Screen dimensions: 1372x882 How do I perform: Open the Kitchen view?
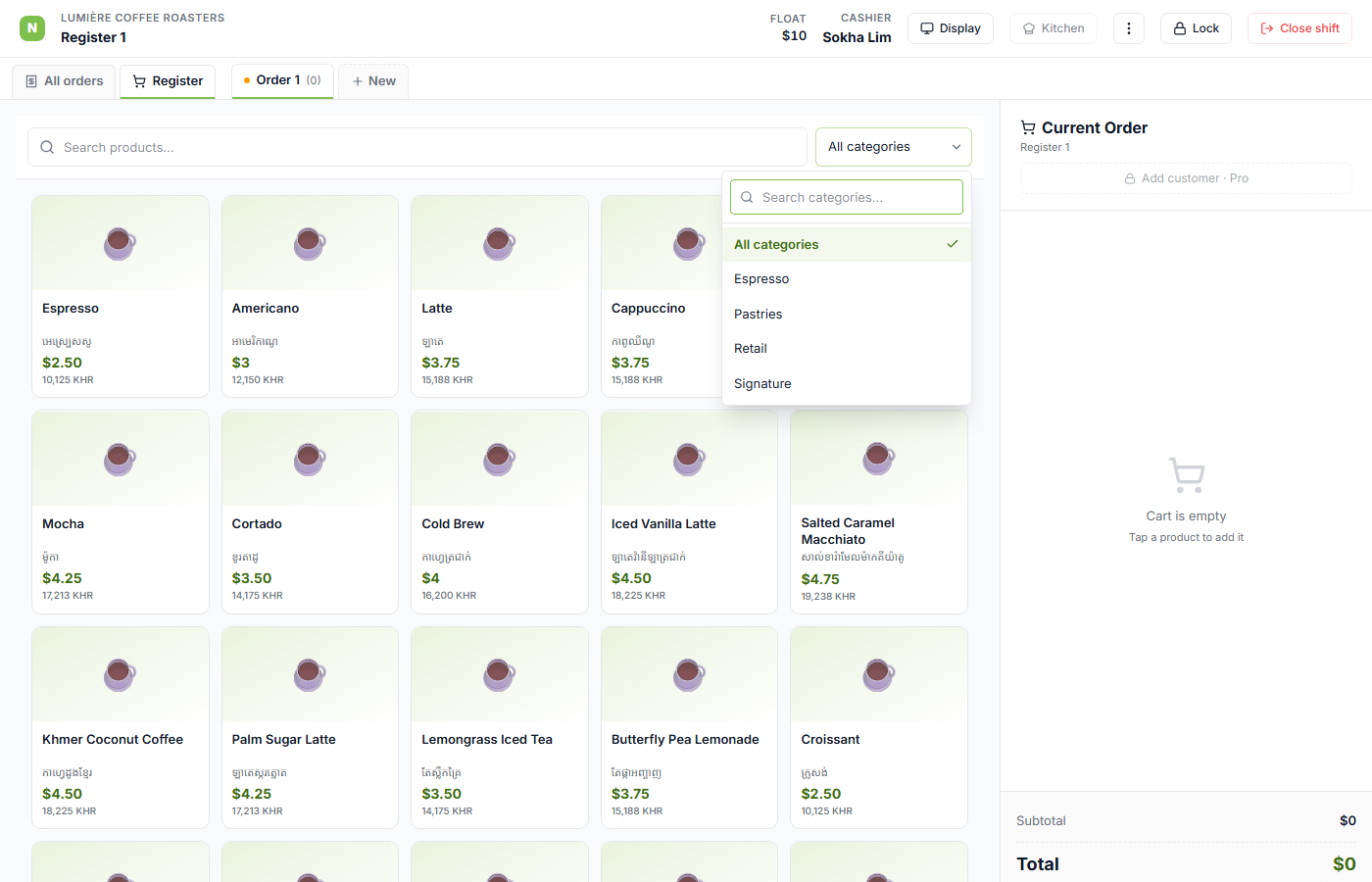coord(1053,28)
